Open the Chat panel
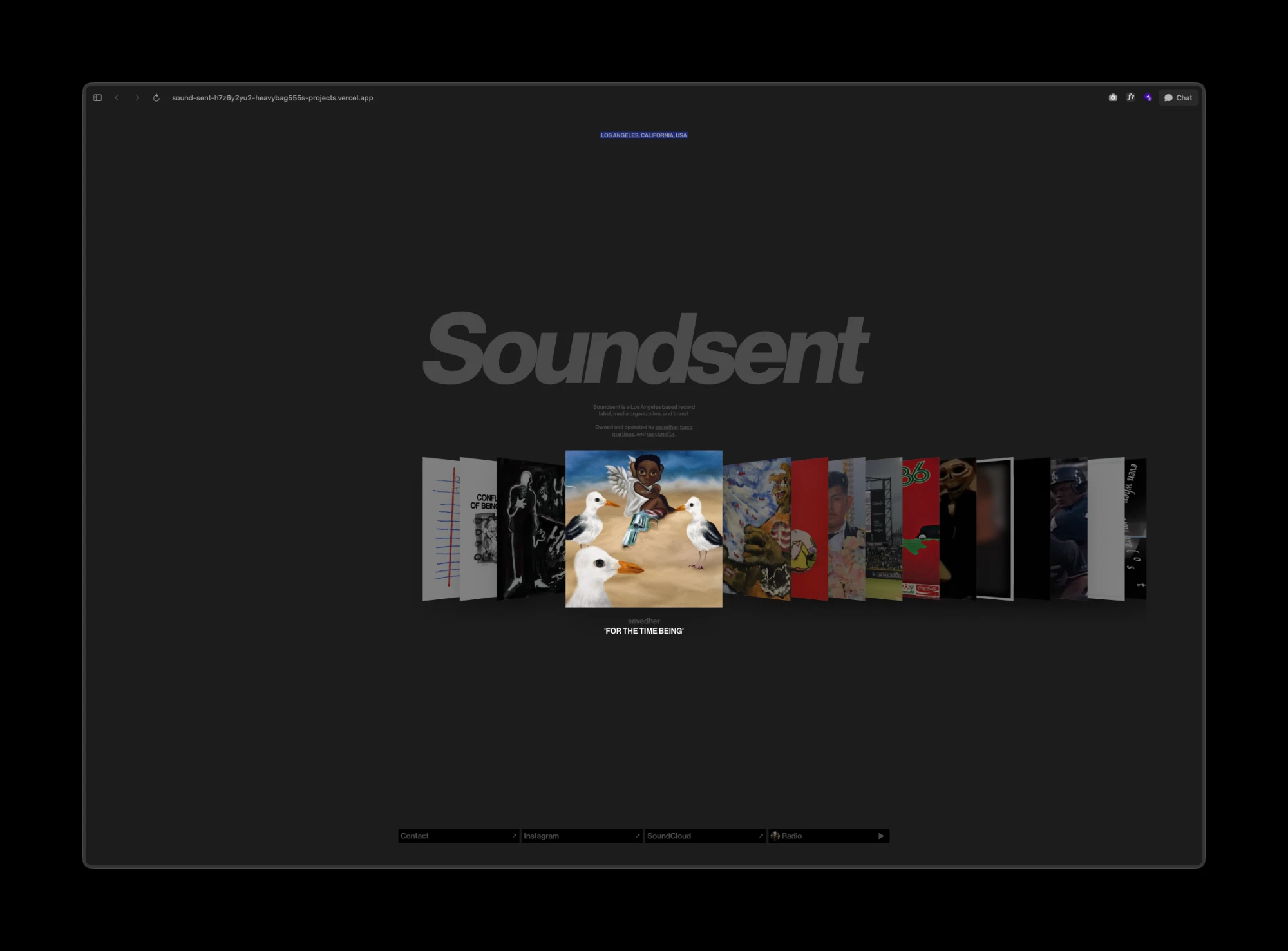 [1178, 98]
